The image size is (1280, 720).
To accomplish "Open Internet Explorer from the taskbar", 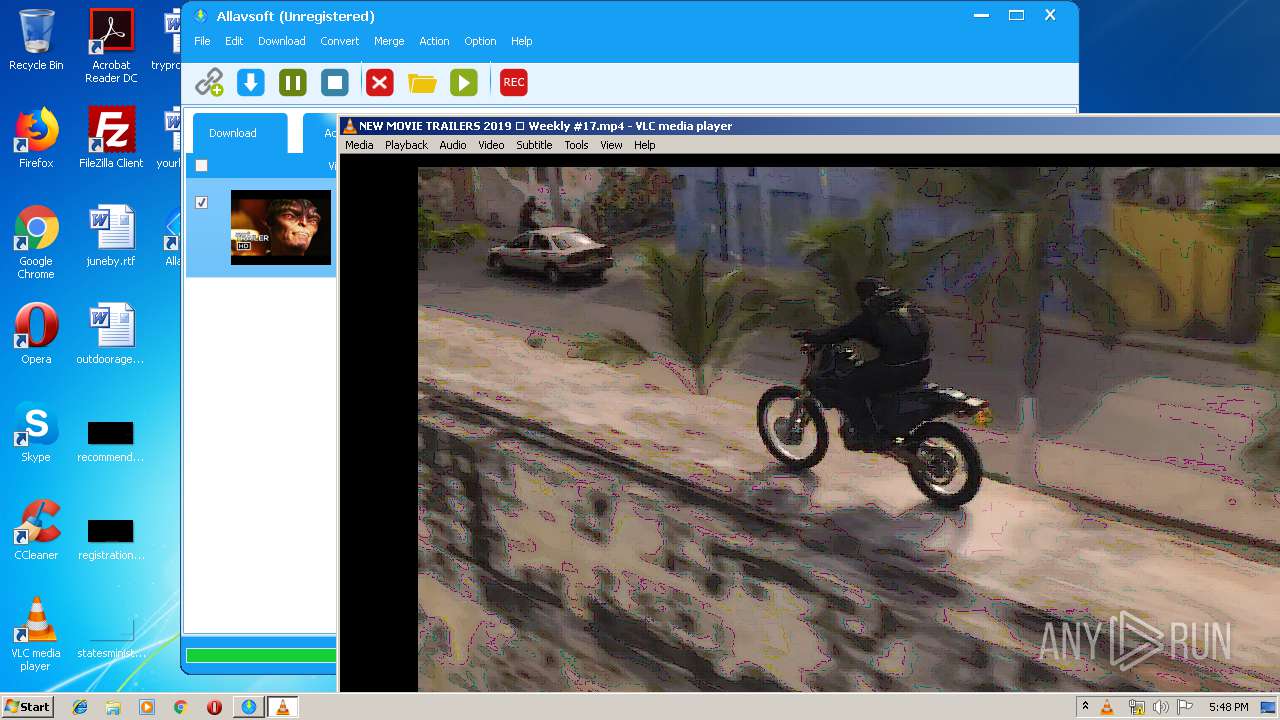I will click(x=80, y=707).
